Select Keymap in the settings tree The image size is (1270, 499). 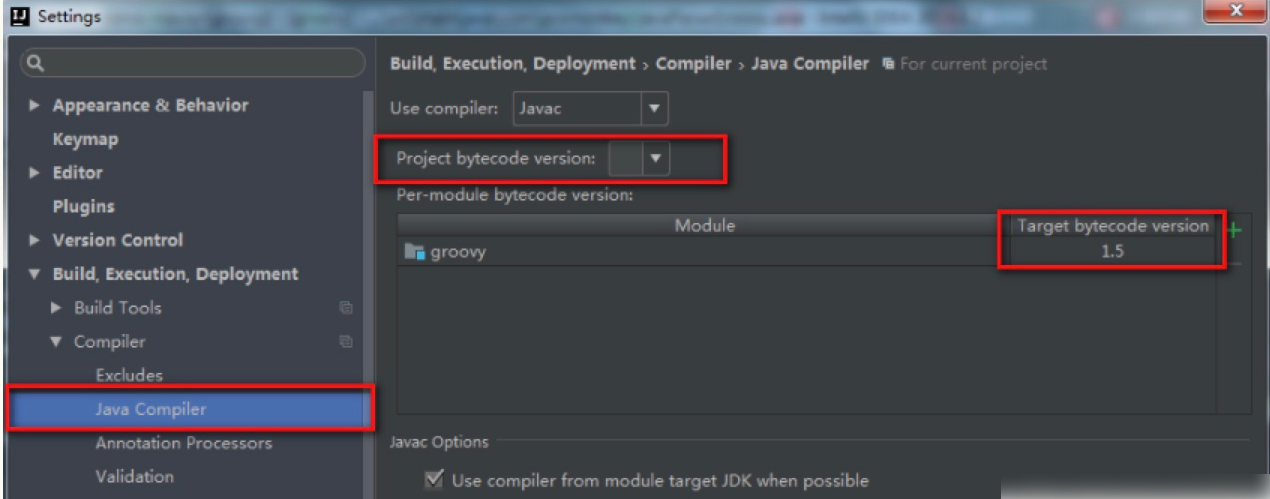[85, 139]
